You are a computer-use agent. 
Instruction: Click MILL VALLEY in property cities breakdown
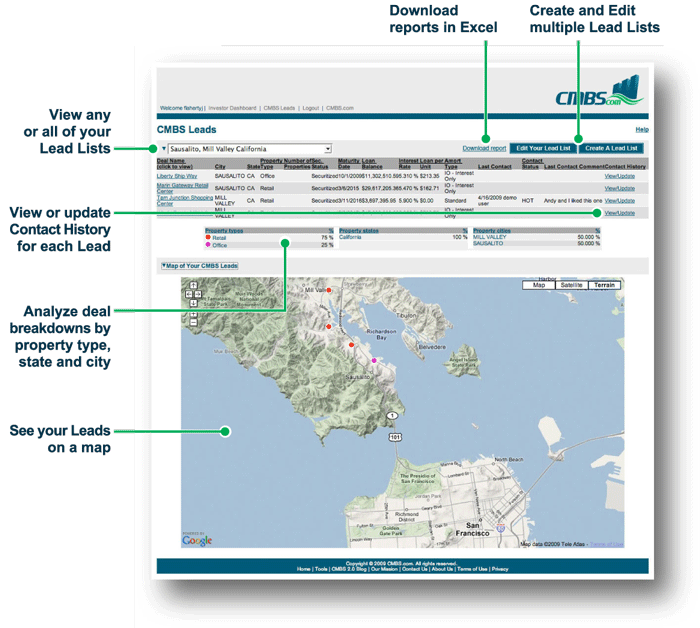coord(490,237)
